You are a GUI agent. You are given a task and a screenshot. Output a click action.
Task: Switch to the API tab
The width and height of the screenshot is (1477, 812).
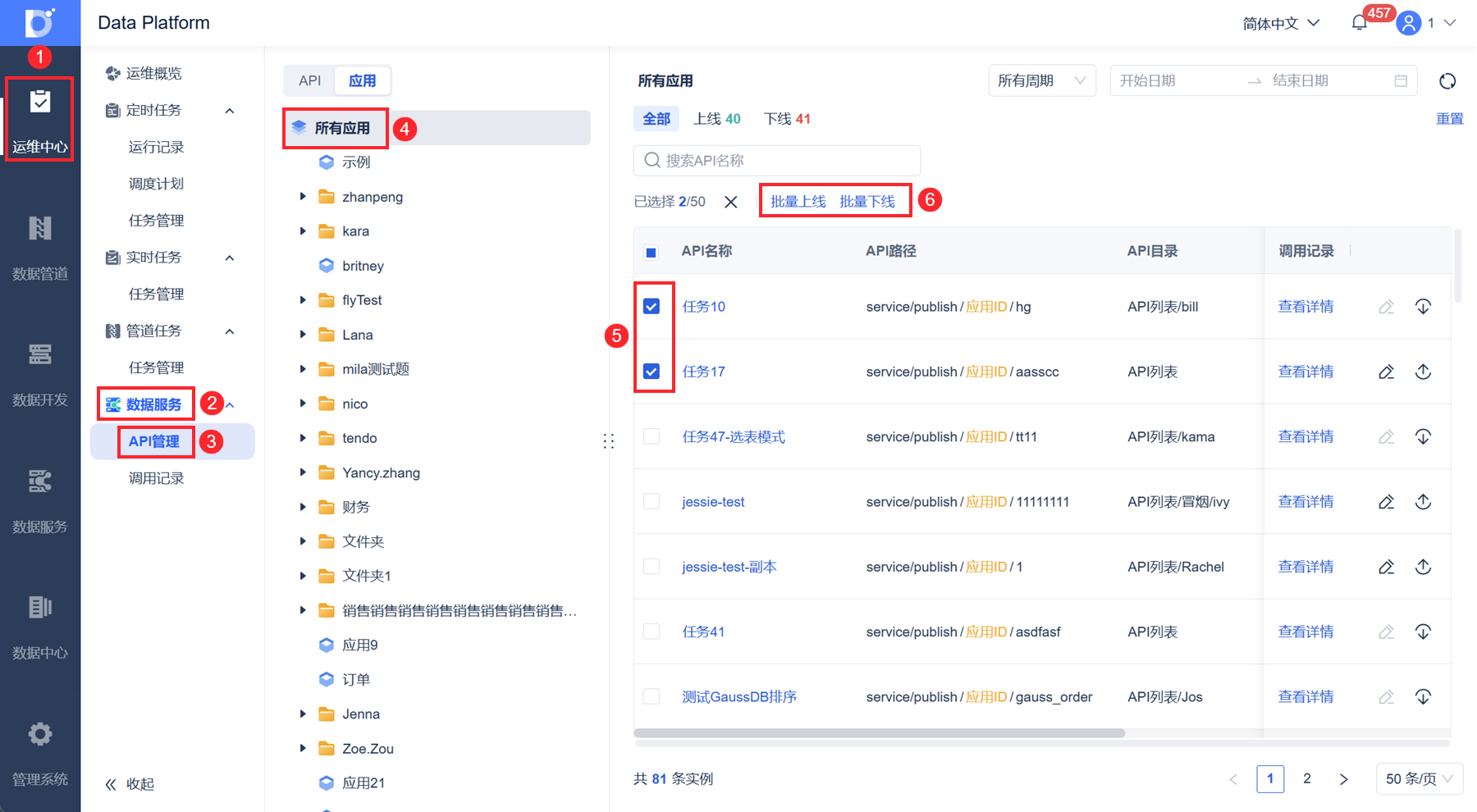tap(310, 80)
